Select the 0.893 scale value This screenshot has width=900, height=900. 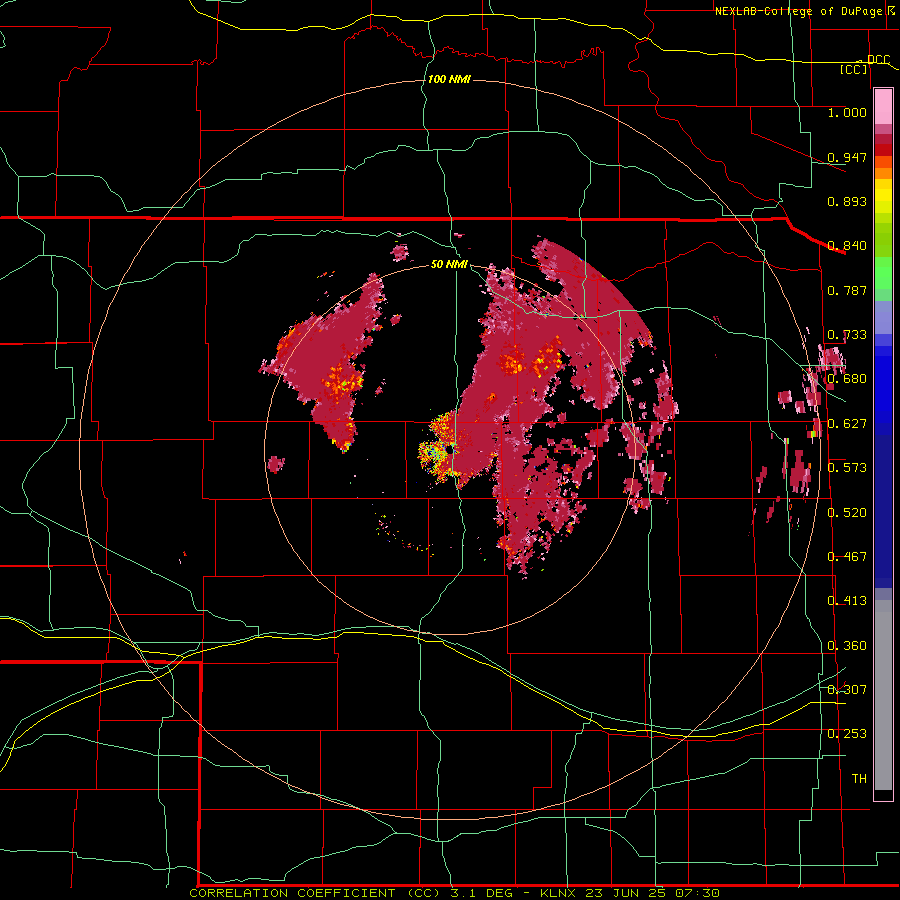pos(847,201)
